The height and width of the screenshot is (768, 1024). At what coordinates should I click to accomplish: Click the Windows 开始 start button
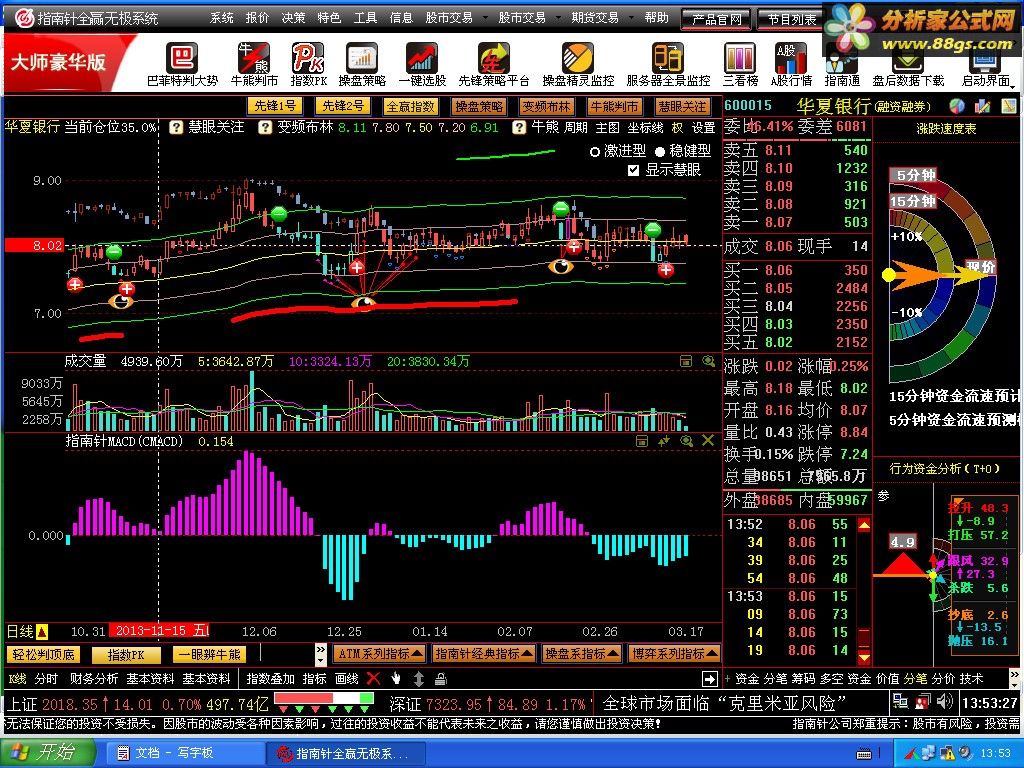[48, 753]
